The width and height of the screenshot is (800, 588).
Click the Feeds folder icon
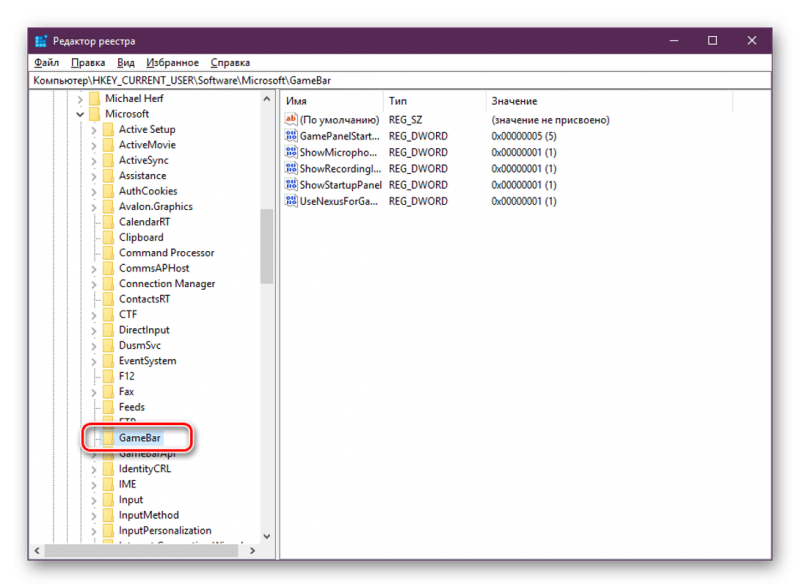108,407
